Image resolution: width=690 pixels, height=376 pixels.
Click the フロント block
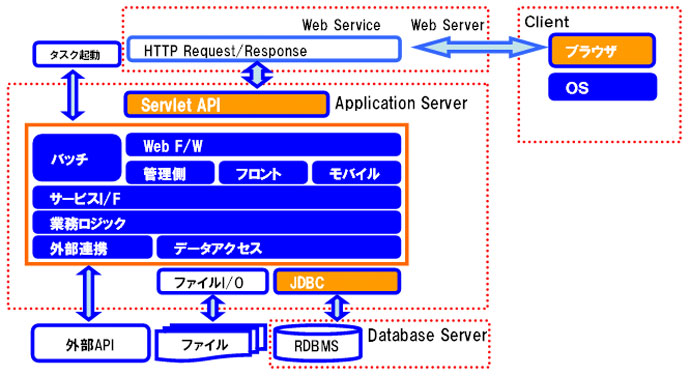[263, 173]
